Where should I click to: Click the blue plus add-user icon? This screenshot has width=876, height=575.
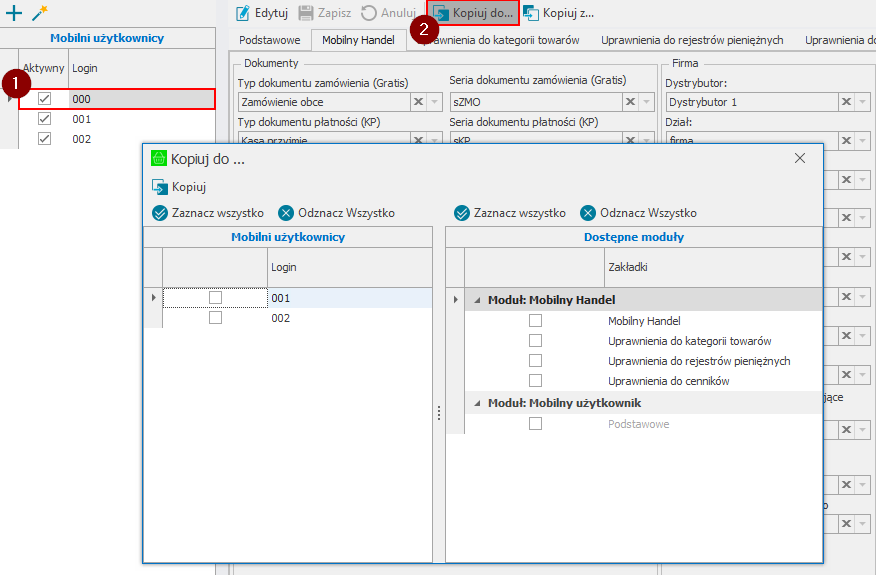pos(14,13)
